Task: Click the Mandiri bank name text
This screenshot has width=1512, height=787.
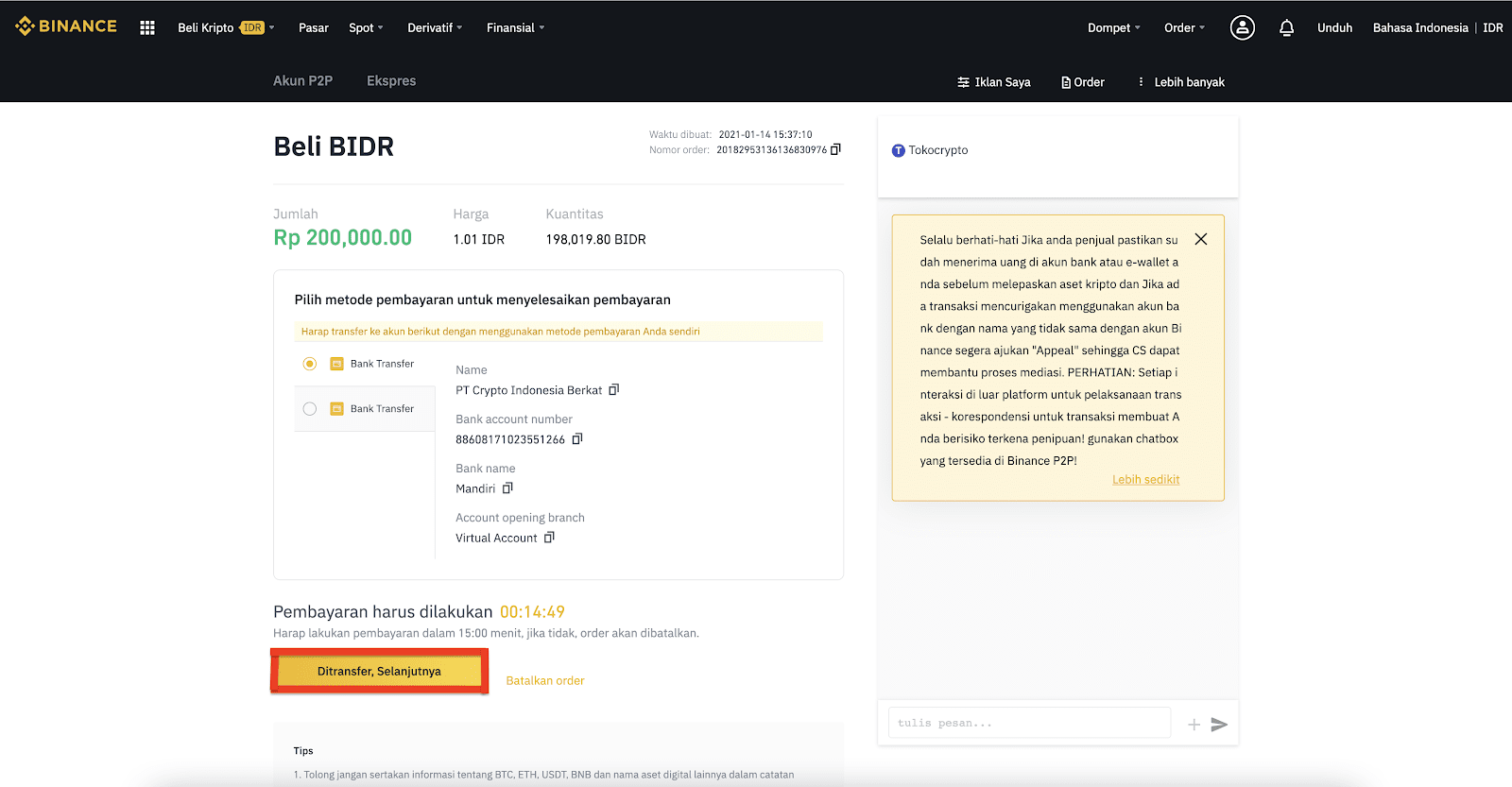Action: [x=475, y=488]
